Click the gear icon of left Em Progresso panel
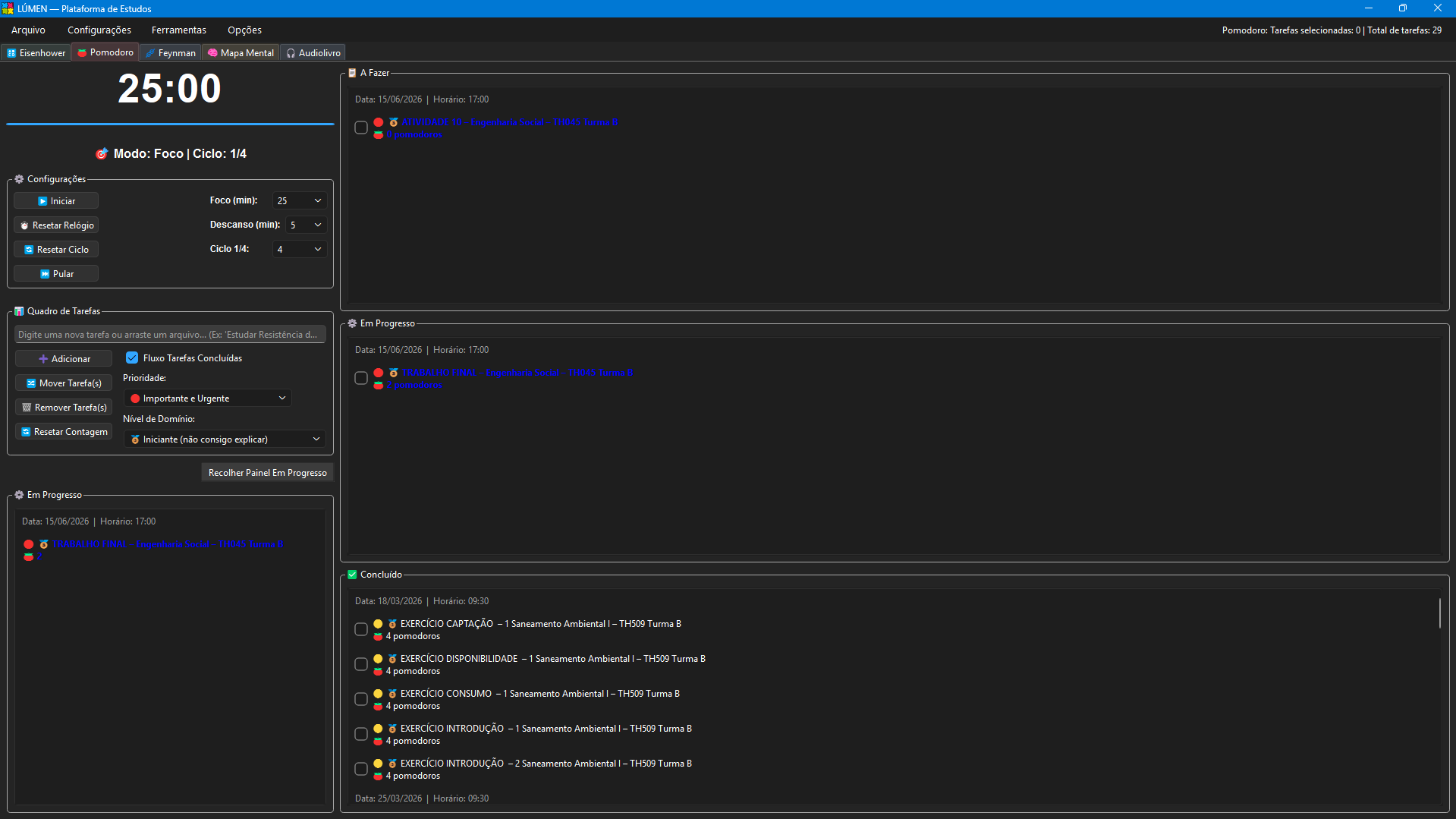1456x819 pixels. point(19,495)
